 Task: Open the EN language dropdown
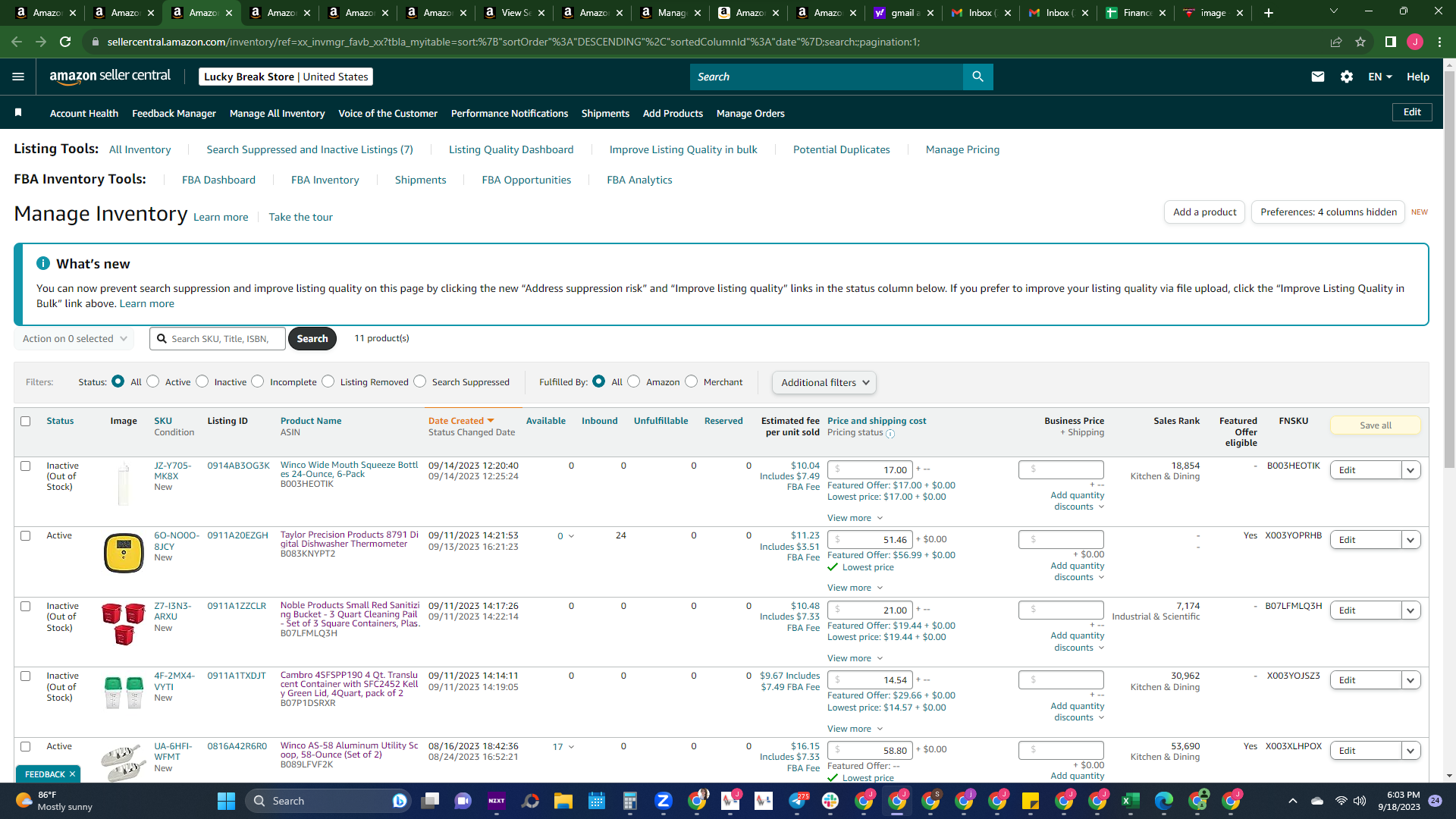[1380, 77]
